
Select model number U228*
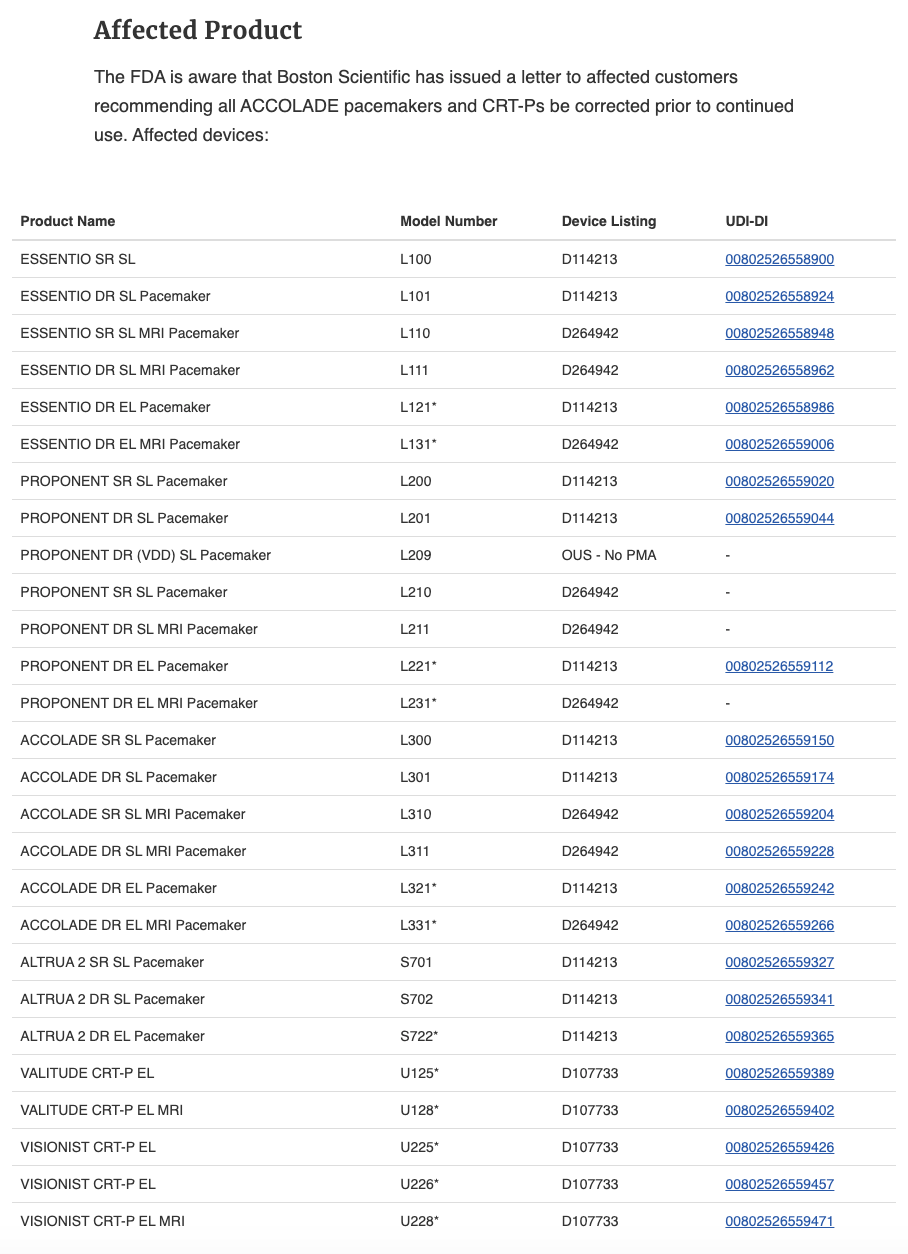coord(420,1221)
